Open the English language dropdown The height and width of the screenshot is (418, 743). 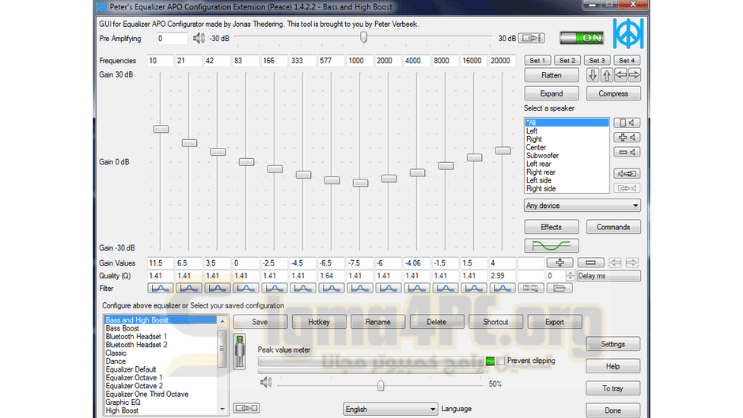click(390, 409)
